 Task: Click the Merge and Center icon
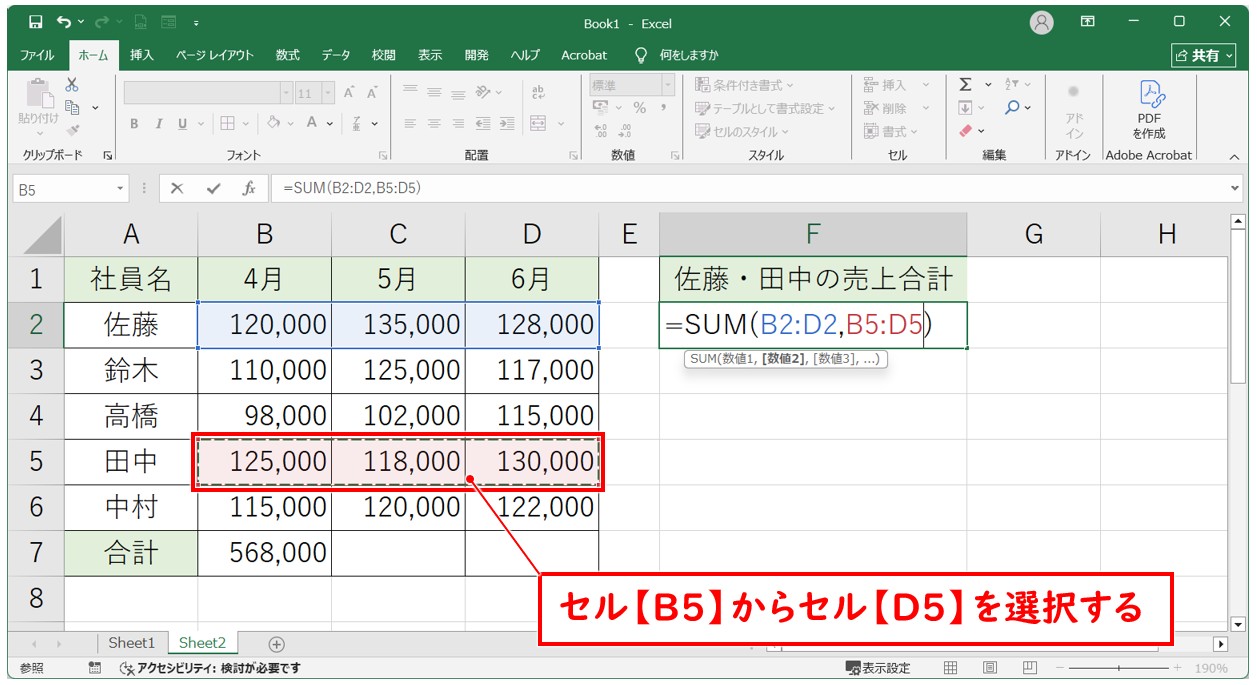point(538,123)
